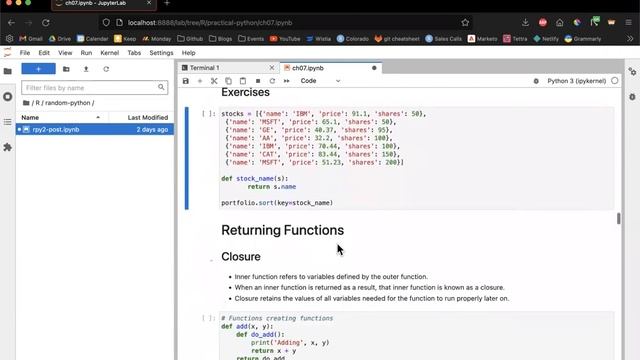
Task: Refresh the file list
Action: coord(106,69)
